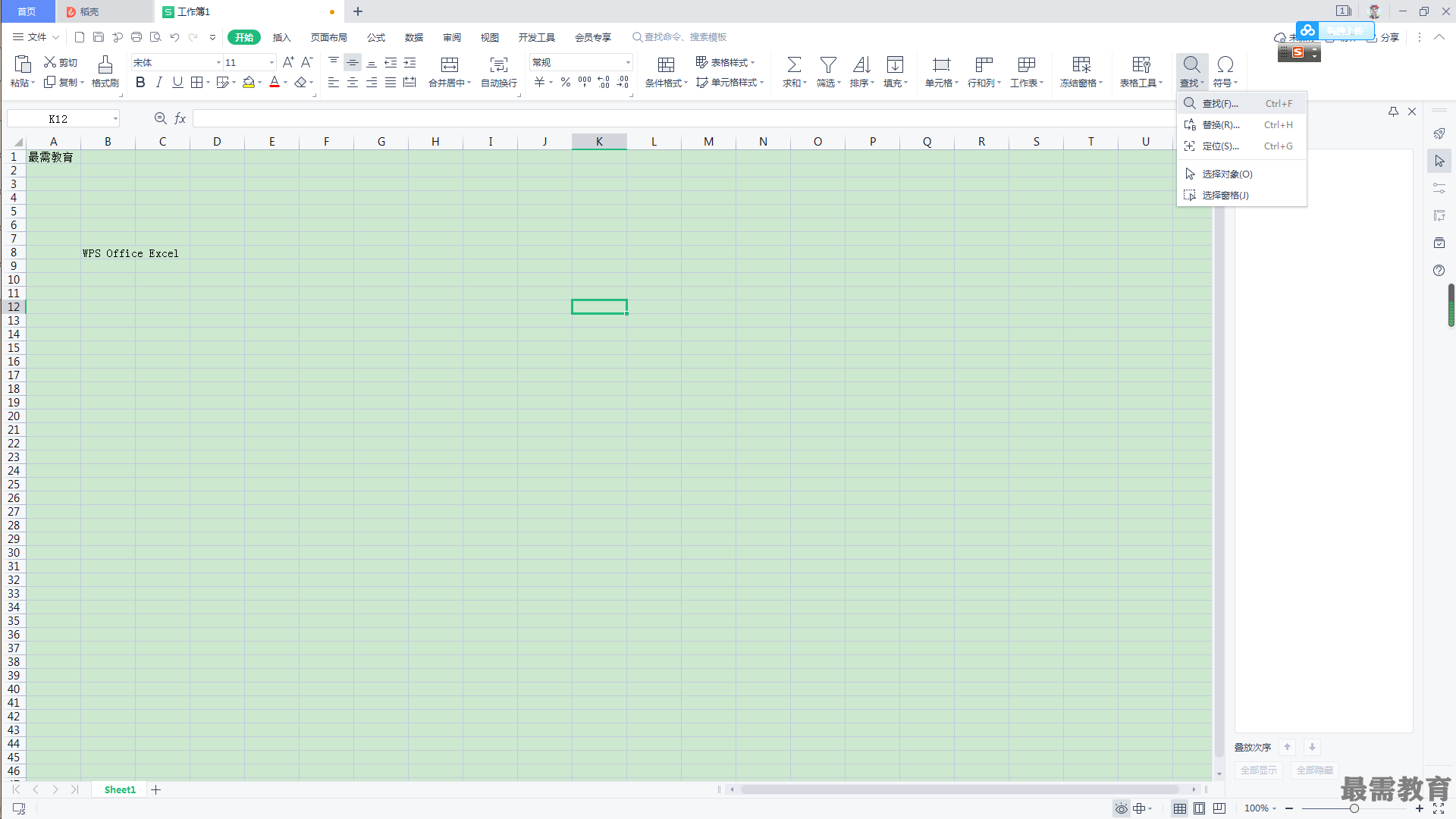Open the 公式 ribbon tab

point(376,37)
